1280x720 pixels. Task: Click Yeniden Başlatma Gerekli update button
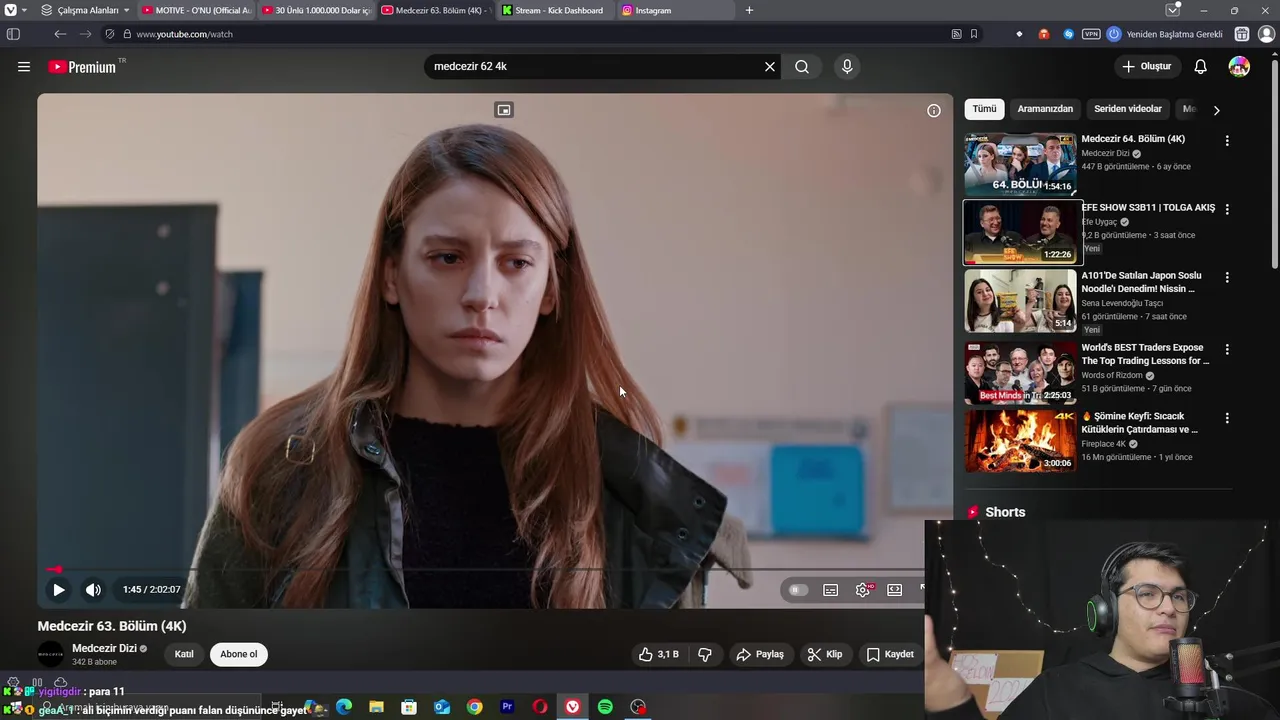pyautogui.click(x=1165, y=34)
